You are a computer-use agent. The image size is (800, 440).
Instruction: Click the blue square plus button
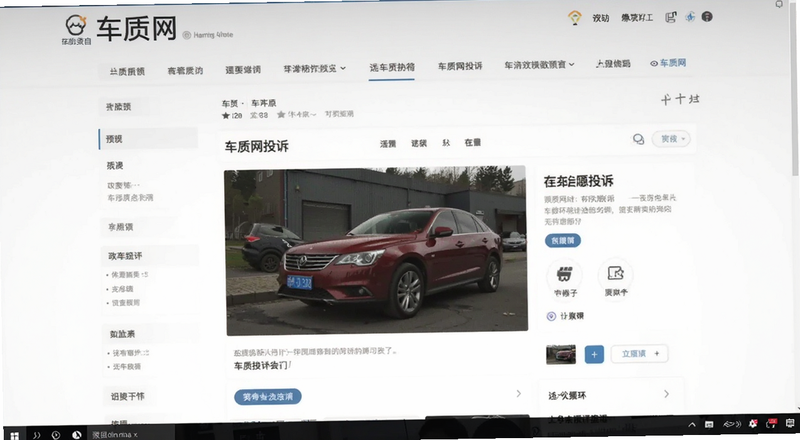(x=594, y=354)
